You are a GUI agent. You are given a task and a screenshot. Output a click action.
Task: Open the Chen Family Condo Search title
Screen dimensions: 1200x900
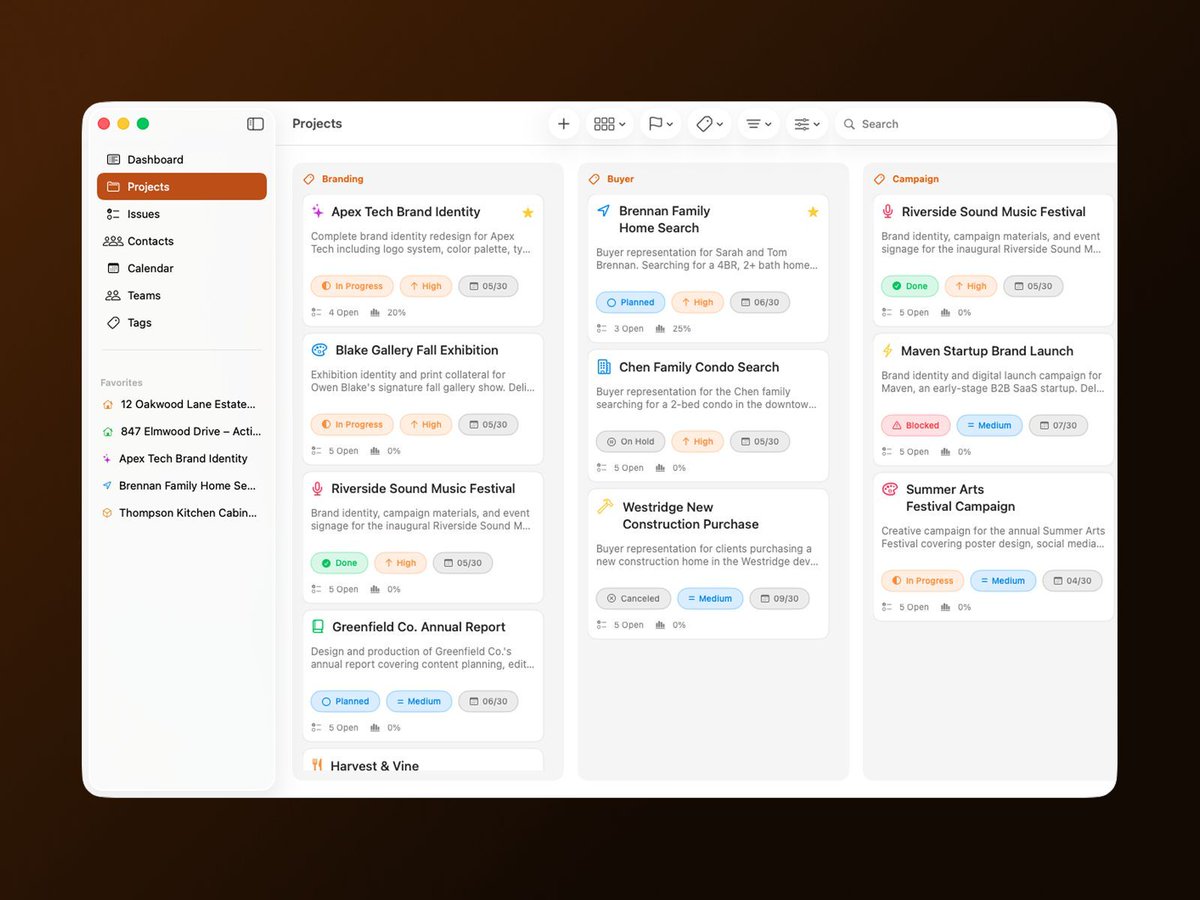click(699, 367)
